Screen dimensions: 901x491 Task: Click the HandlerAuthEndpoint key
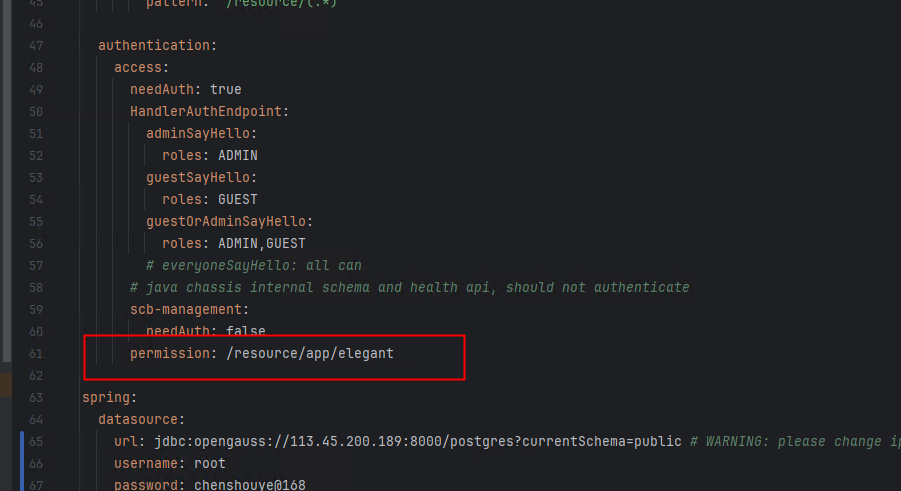coord(207,112)
